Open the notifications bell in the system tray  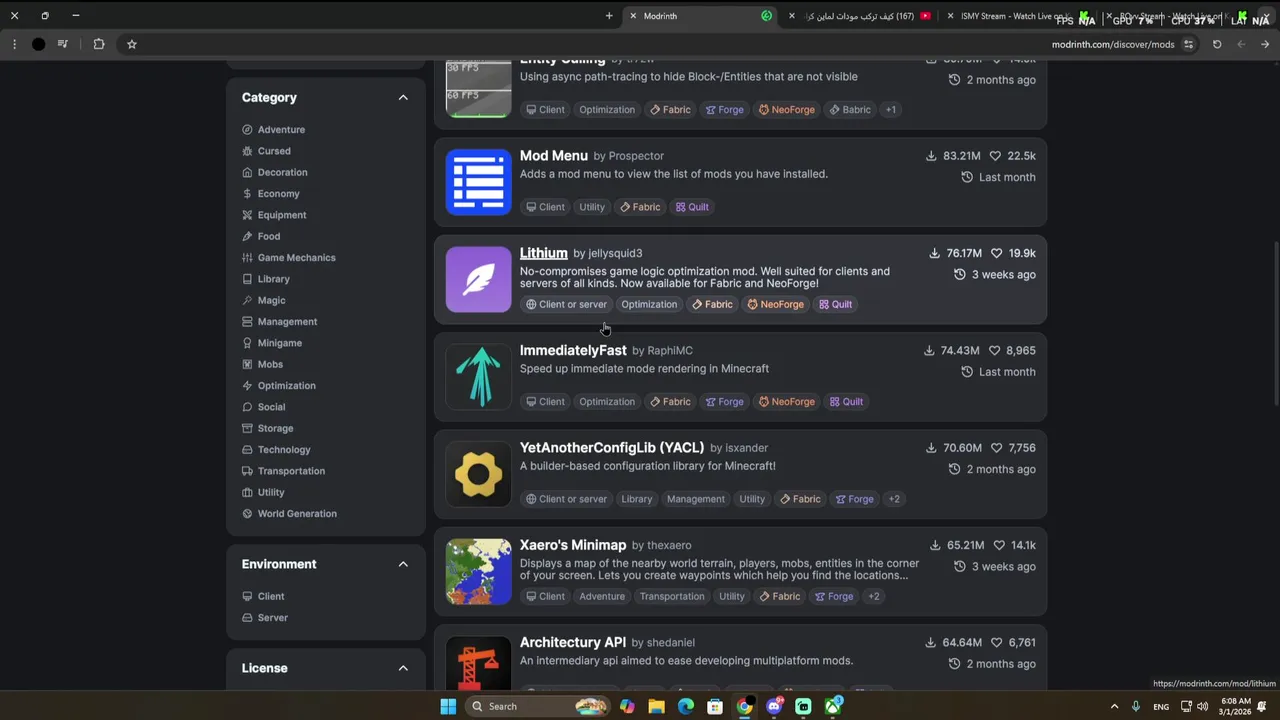tap(1262, 706)
